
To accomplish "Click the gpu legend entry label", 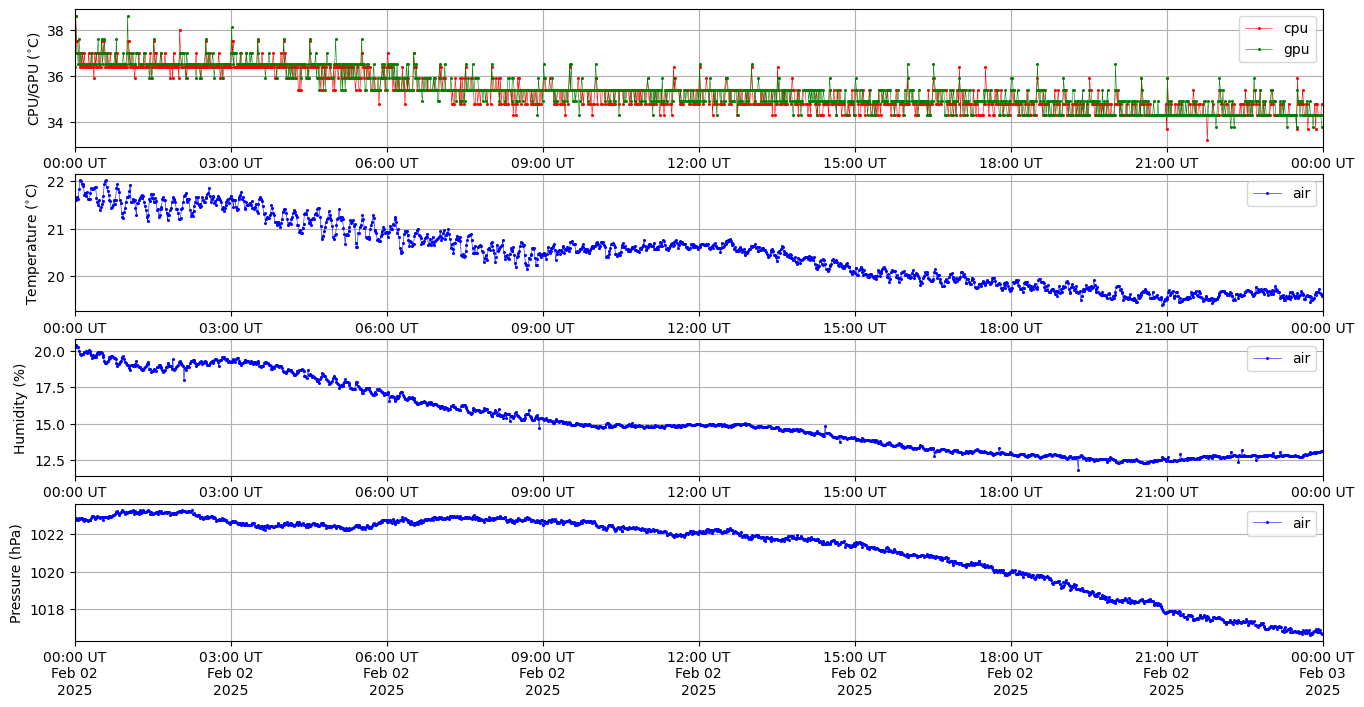I will pos(1296,48).
